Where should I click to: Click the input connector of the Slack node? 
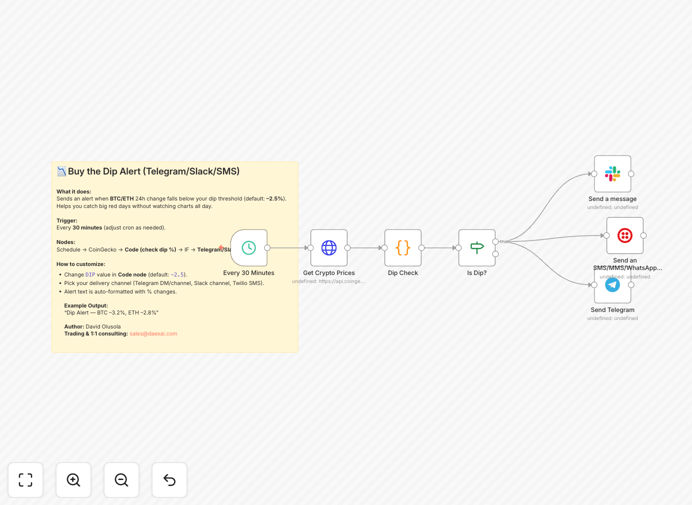(594, 174)
